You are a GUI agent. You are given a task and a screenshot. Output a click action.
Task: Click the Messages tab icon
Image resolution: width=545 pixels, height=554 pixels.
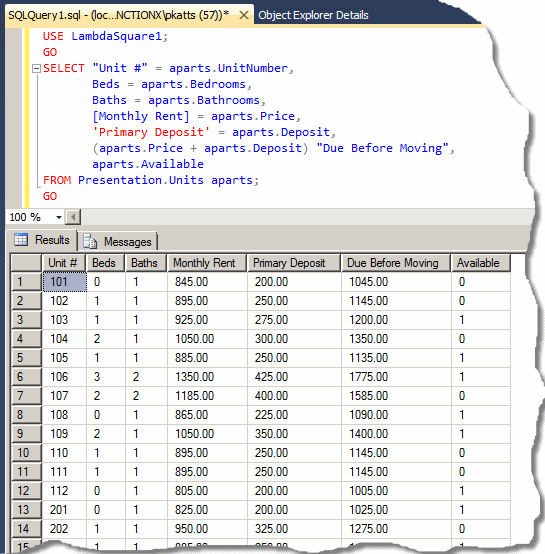[x=90, y=241]
